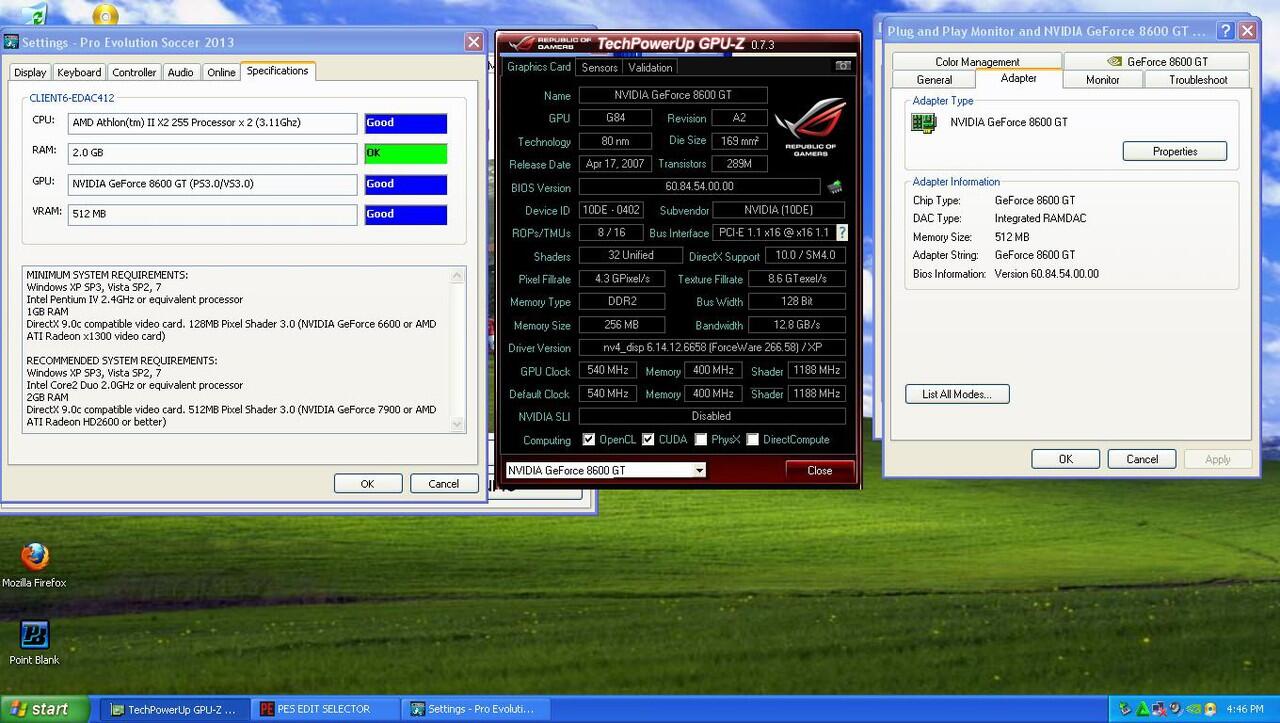Click the BIOS Version field in GPU-Z

click(699, 187)
